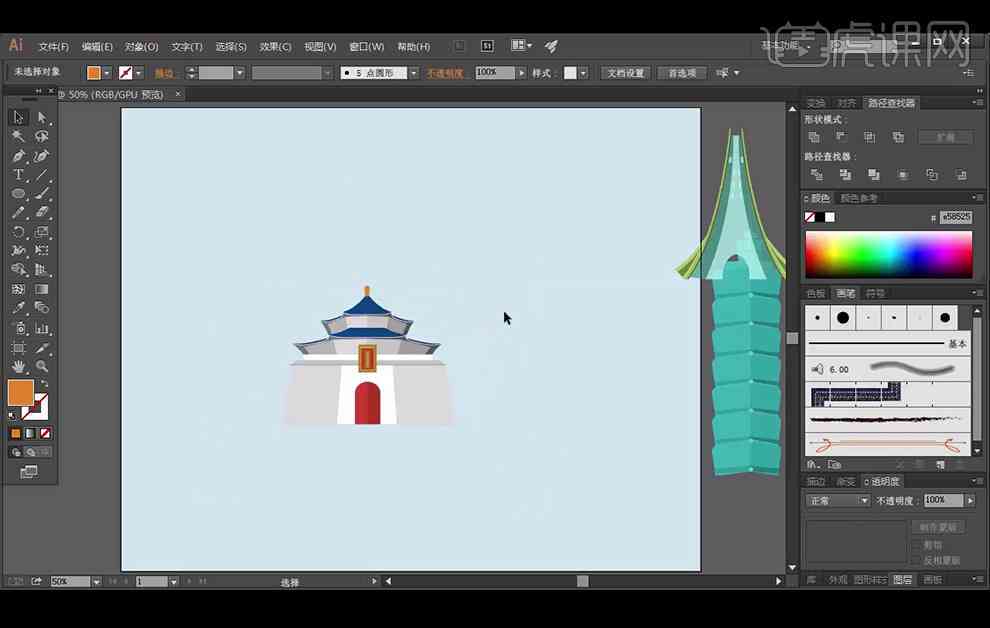The image size is (990, 628).
Task: Select the Type tool
Action: [18, 175]
